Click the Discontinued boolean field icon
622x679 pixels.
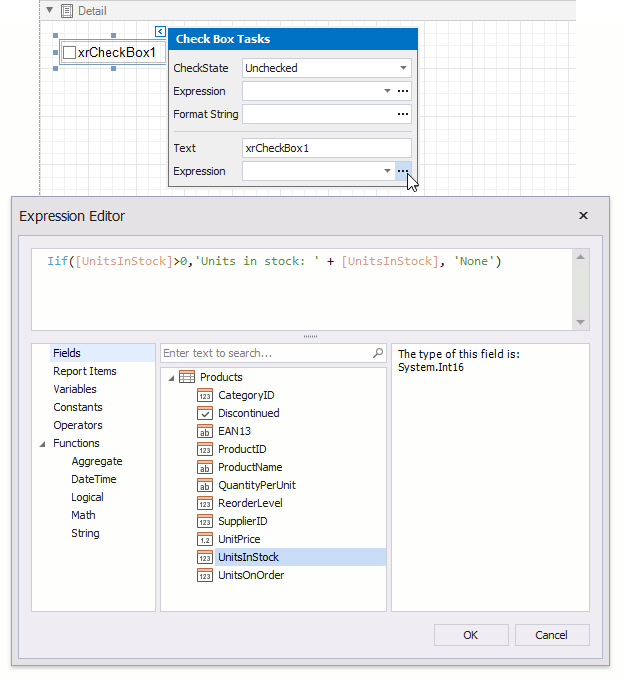pyautogui.click(x=205, y=413)
